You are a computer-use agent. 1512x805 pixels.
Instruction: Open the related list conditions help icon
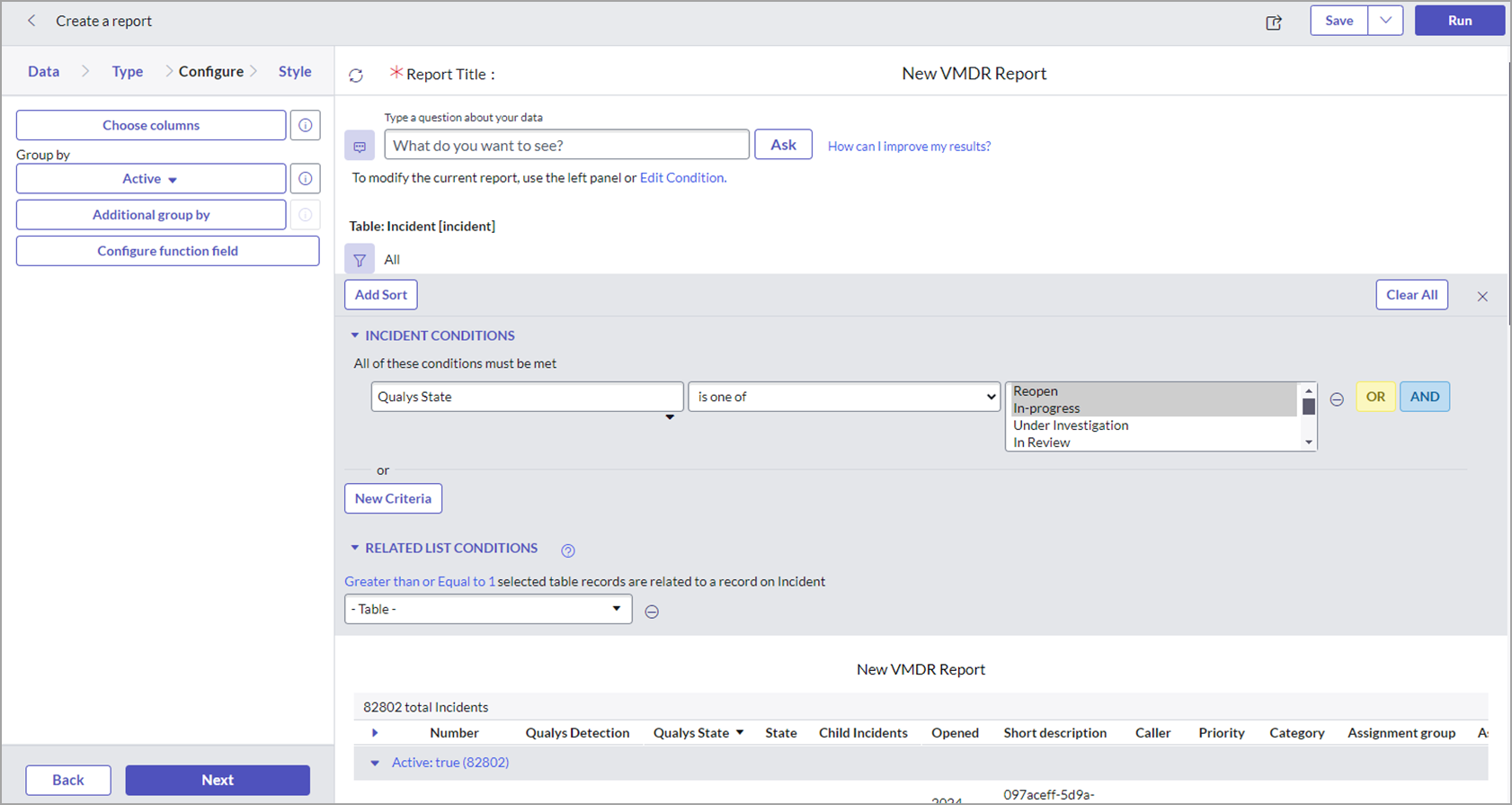[x=567, y=550]
